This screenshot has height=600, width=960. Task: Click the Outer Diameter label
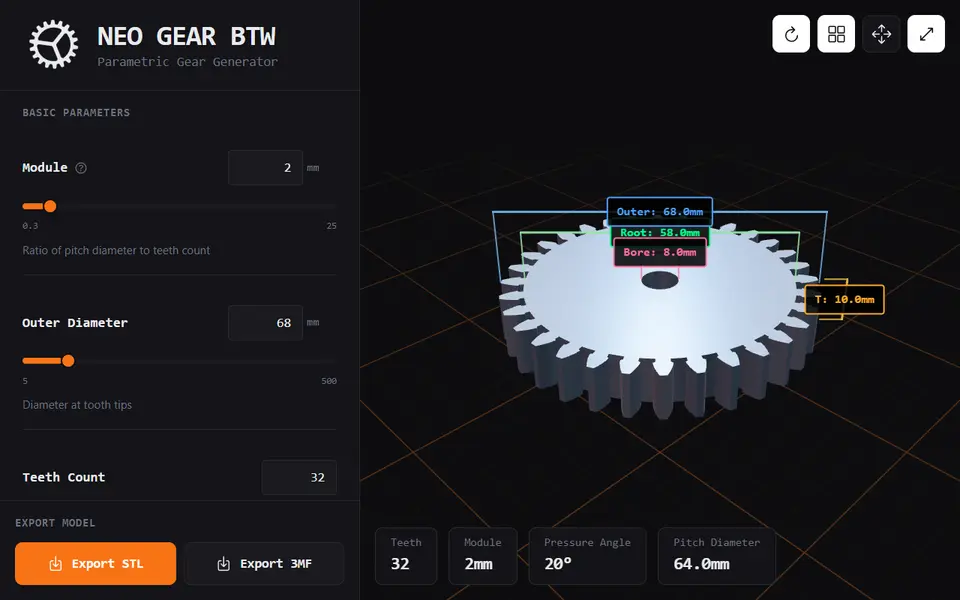coord(75,323)
